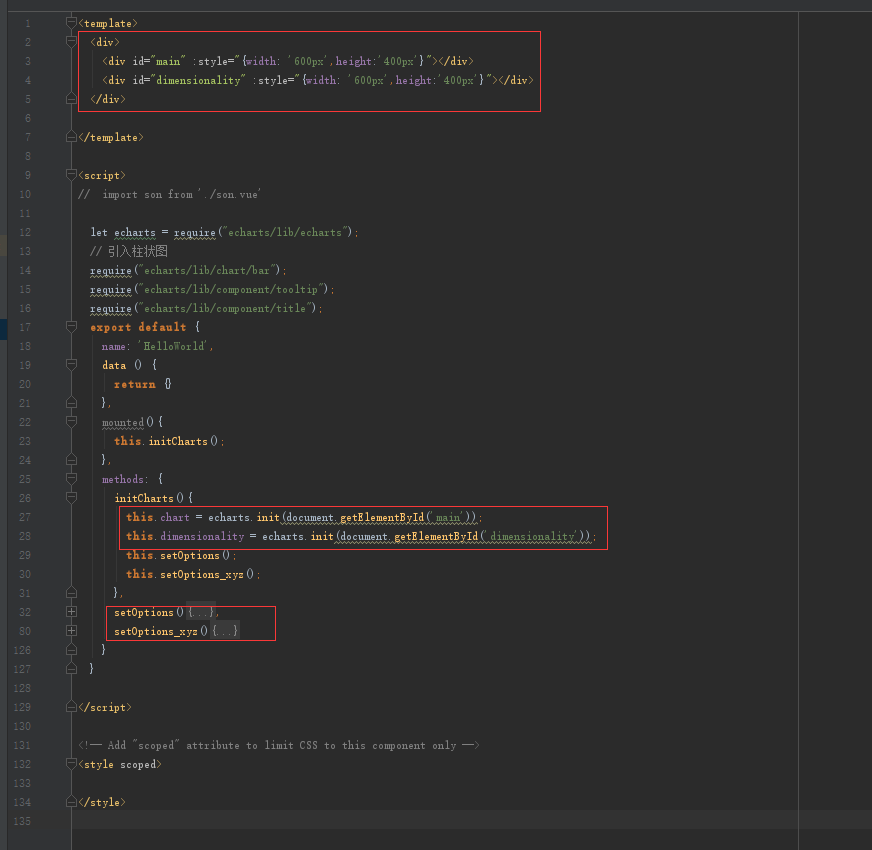The height and width of the screenshot is (850, 872).
Task: Collapse the outer <div> on line 2
Action: click(x=71, y=42)
